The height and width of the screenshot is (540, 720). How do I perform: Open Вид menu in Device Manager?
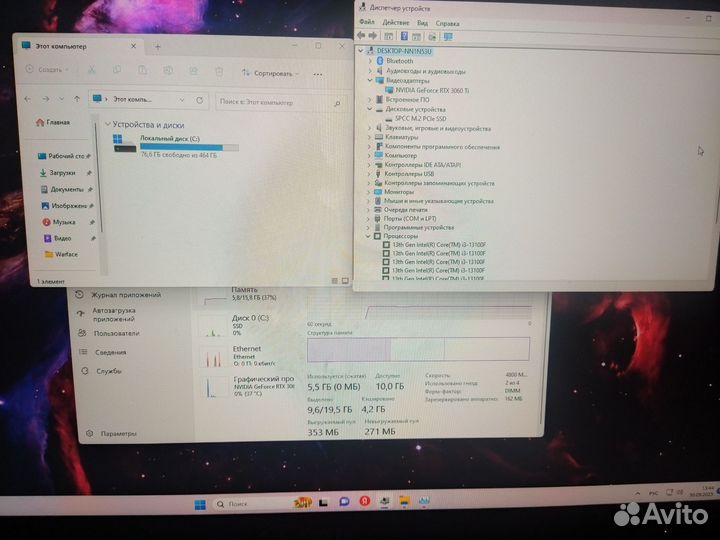coord(422,23)
